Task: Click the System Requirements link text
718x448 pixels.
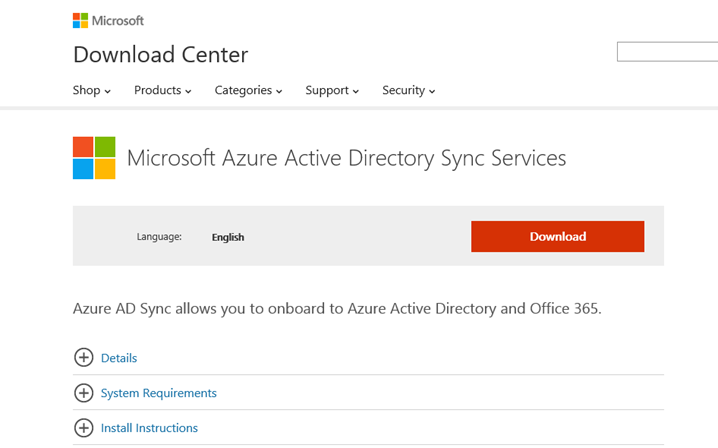Action: 159,393
